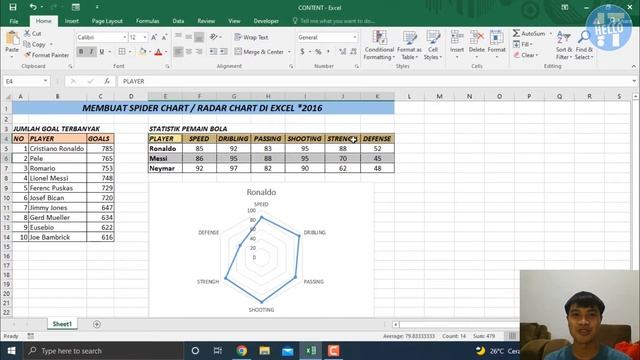Viewport: 640px width, 360px height.
Task: Open the font name dropdown Calibri
Action: pyautogui.click(x=124, y=37)
